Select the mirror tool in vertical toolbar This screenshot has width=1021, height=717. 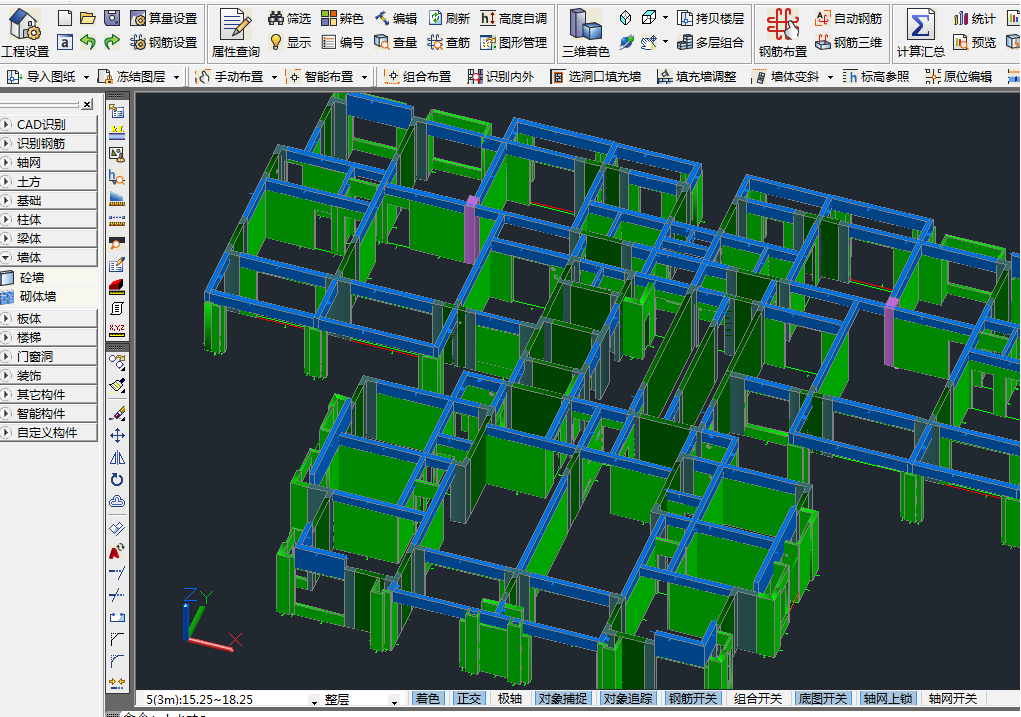point(117,458)
